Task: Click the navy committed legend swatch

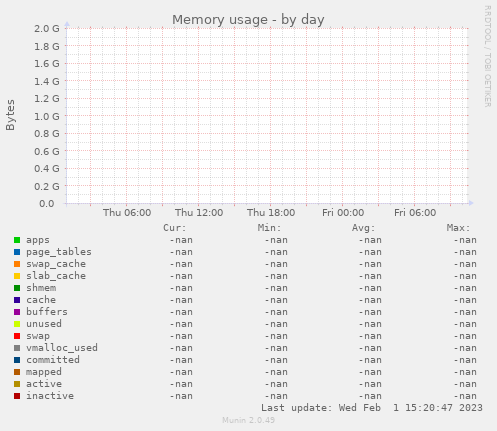Action: pyautogui.click(x=17, y=360)
